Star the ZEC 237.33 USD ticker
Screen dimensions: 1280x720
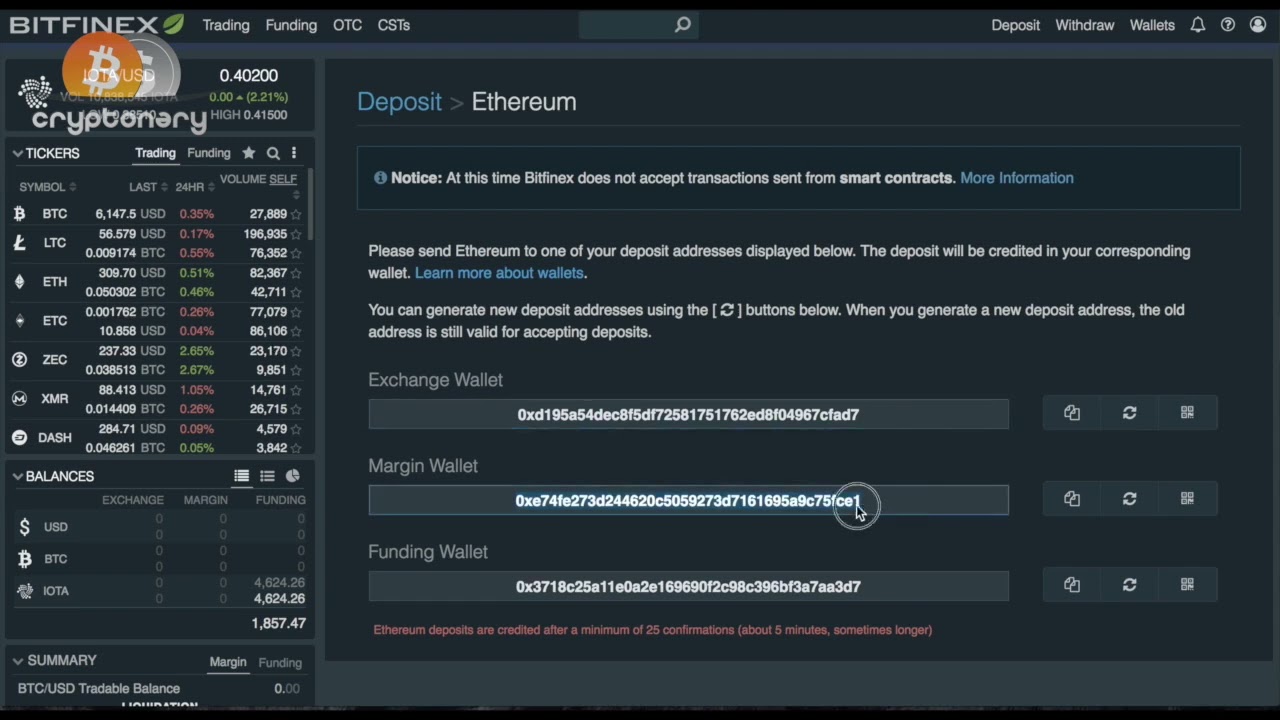tap(296, 351)
